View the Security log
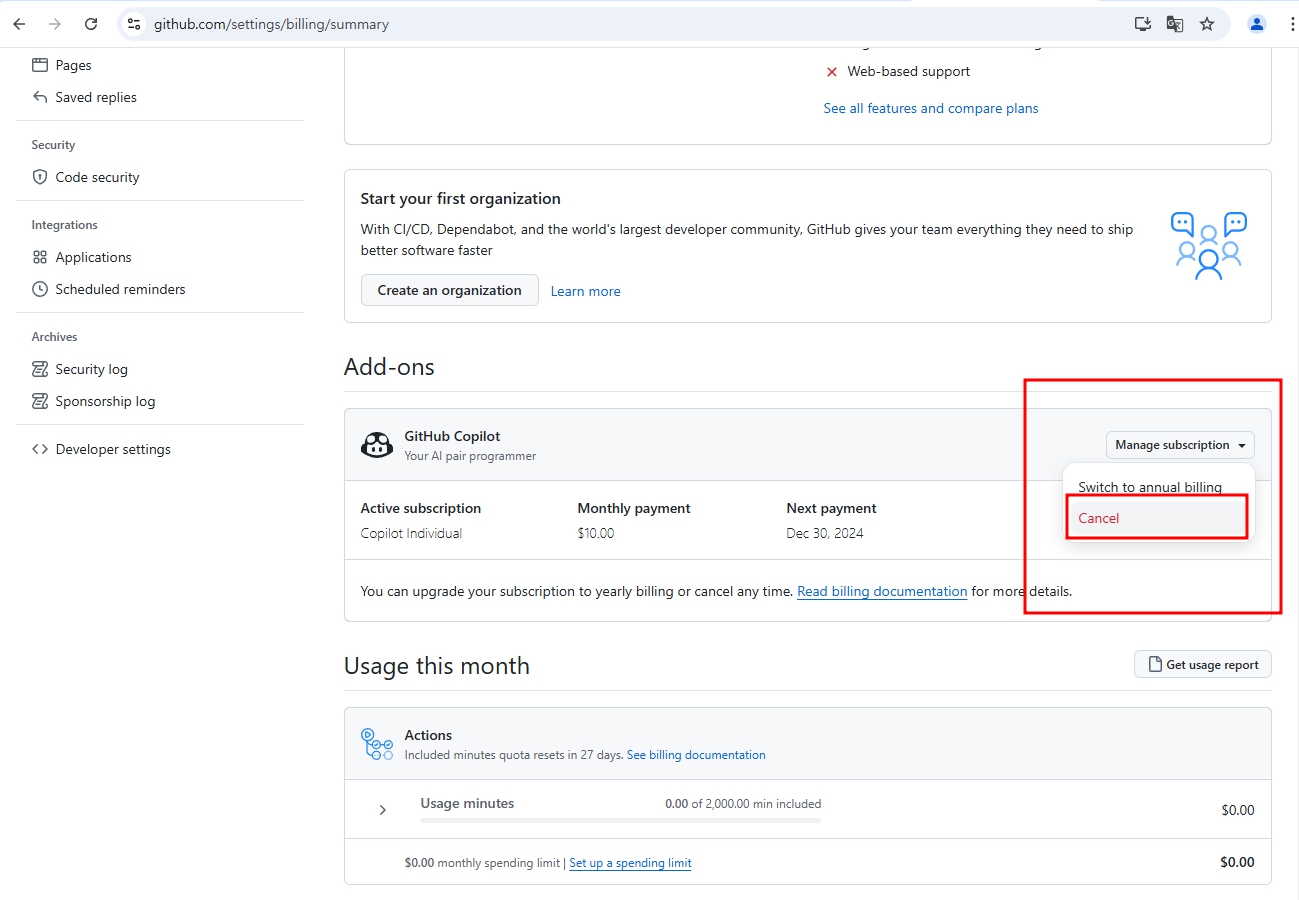The image size is (1299, 900). [x=91, y=369]
